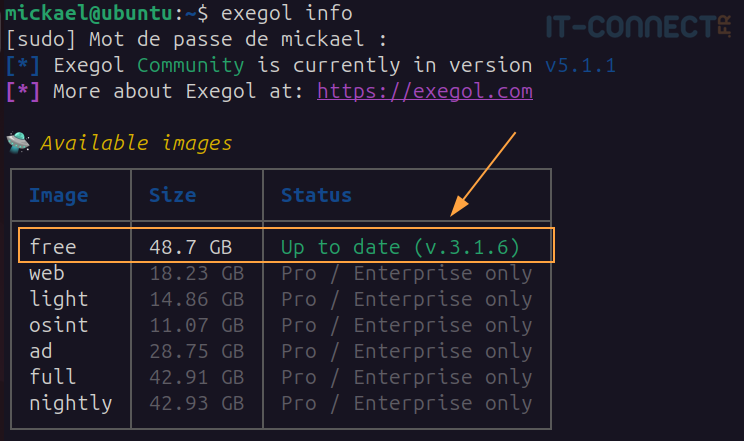The image size is (744, 441).
Task: Select the ad image name
Action: tap(41, 351)
